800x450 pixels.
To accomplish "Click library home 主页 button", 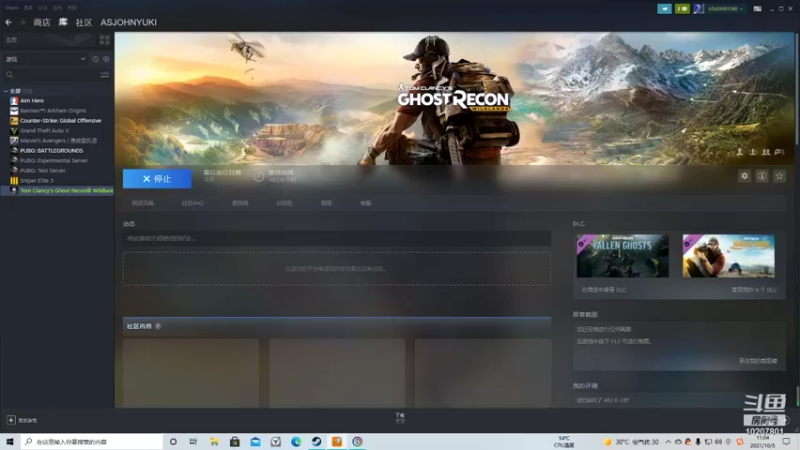I will 49,40.
